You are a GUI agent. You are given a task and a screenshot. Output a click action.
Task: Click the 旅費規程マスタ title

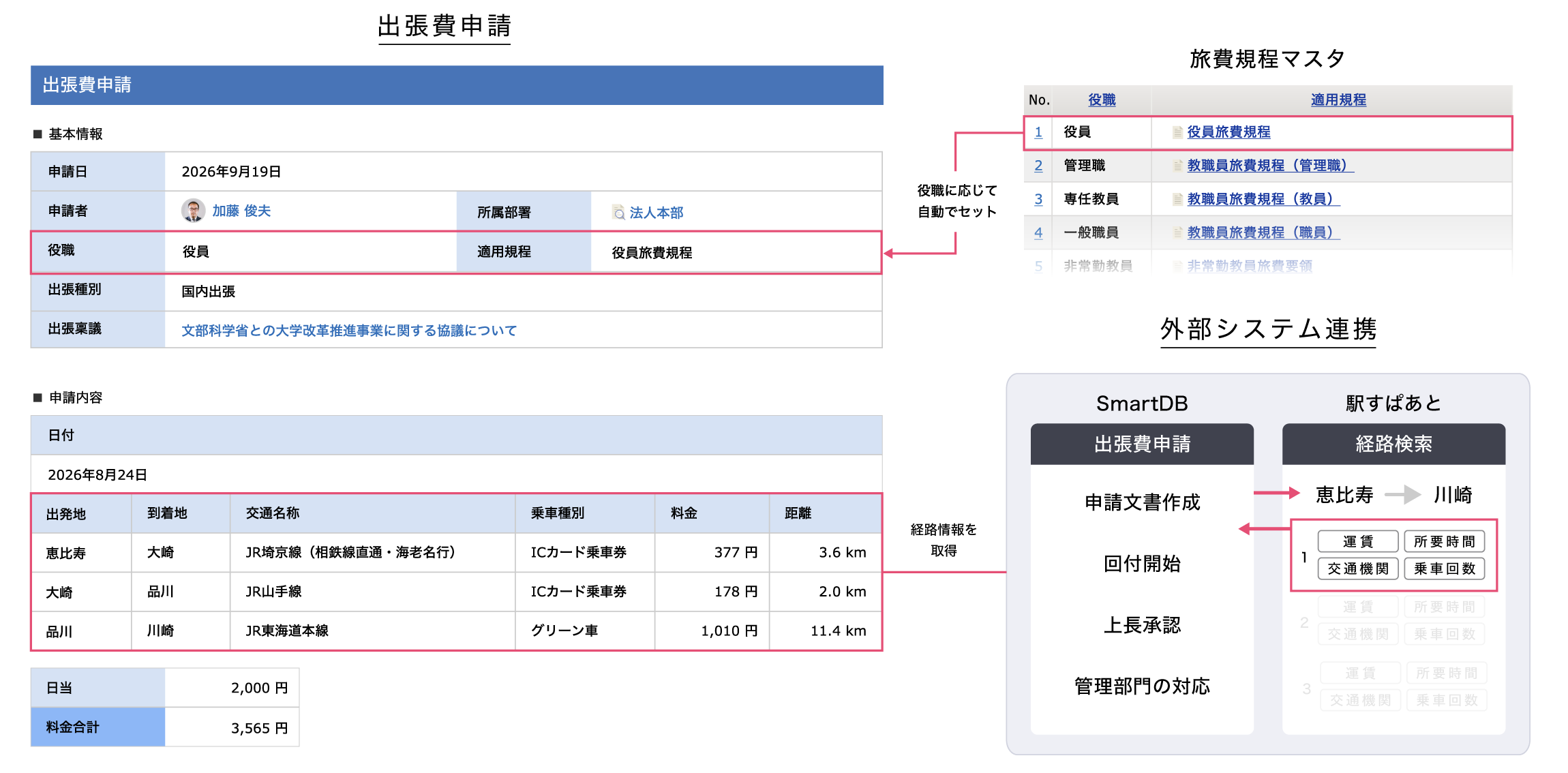tap(1267, 59)
